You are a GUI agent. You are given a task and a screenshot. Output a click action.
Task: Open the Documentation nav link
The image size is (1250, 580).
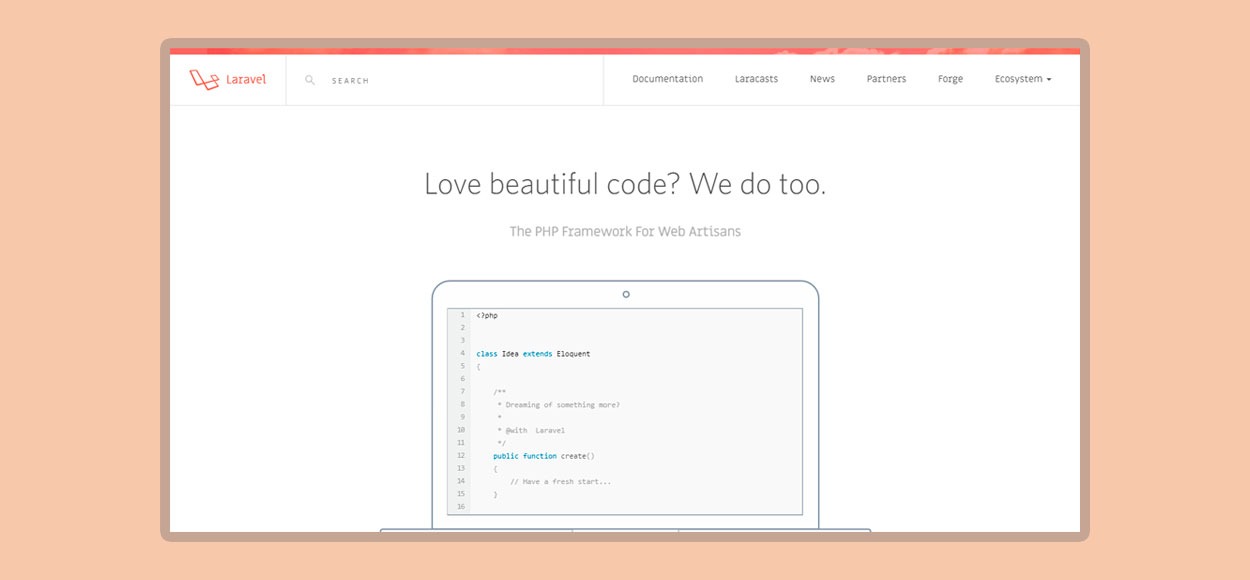[668, 79]
